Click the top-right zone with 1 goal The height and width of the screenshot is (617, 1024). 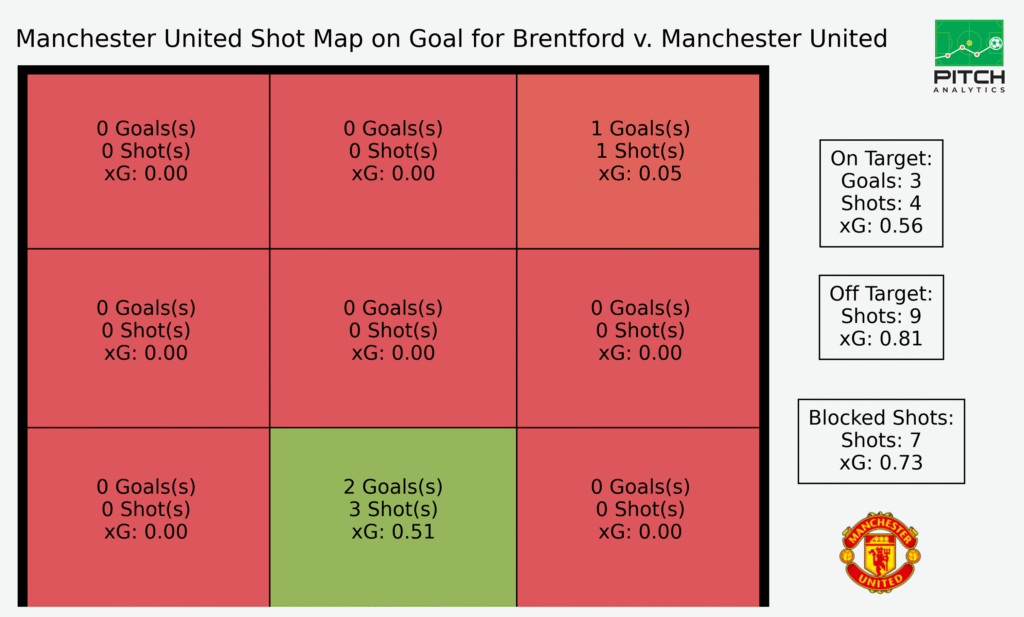[x=638, y=161]
